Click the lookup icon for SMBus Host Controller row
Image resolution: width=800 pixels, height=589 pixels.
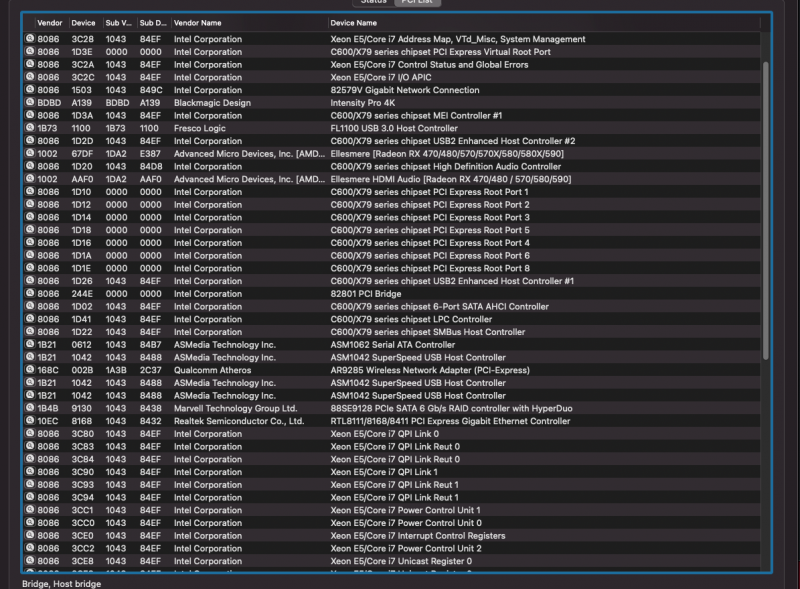click(30, 331)
